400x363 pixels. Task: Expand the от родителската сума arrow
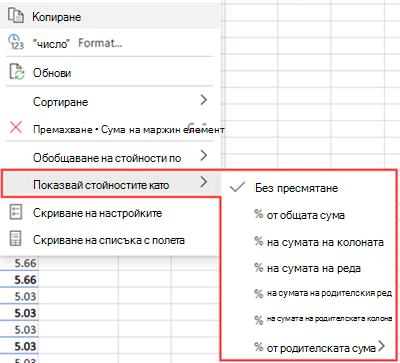tap(381, 346)
